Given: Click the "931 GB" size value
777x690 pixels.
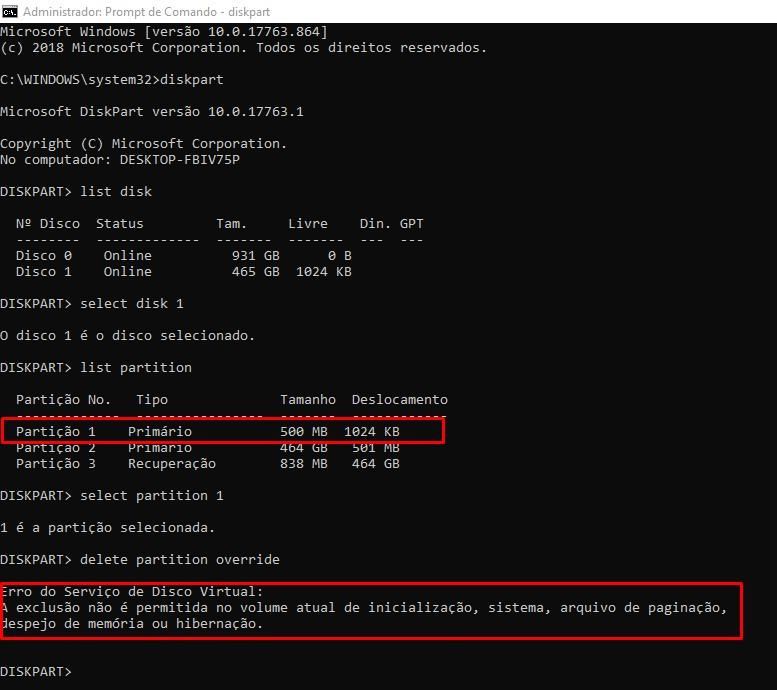Looking at the screenshot, I should pos(256,256).
